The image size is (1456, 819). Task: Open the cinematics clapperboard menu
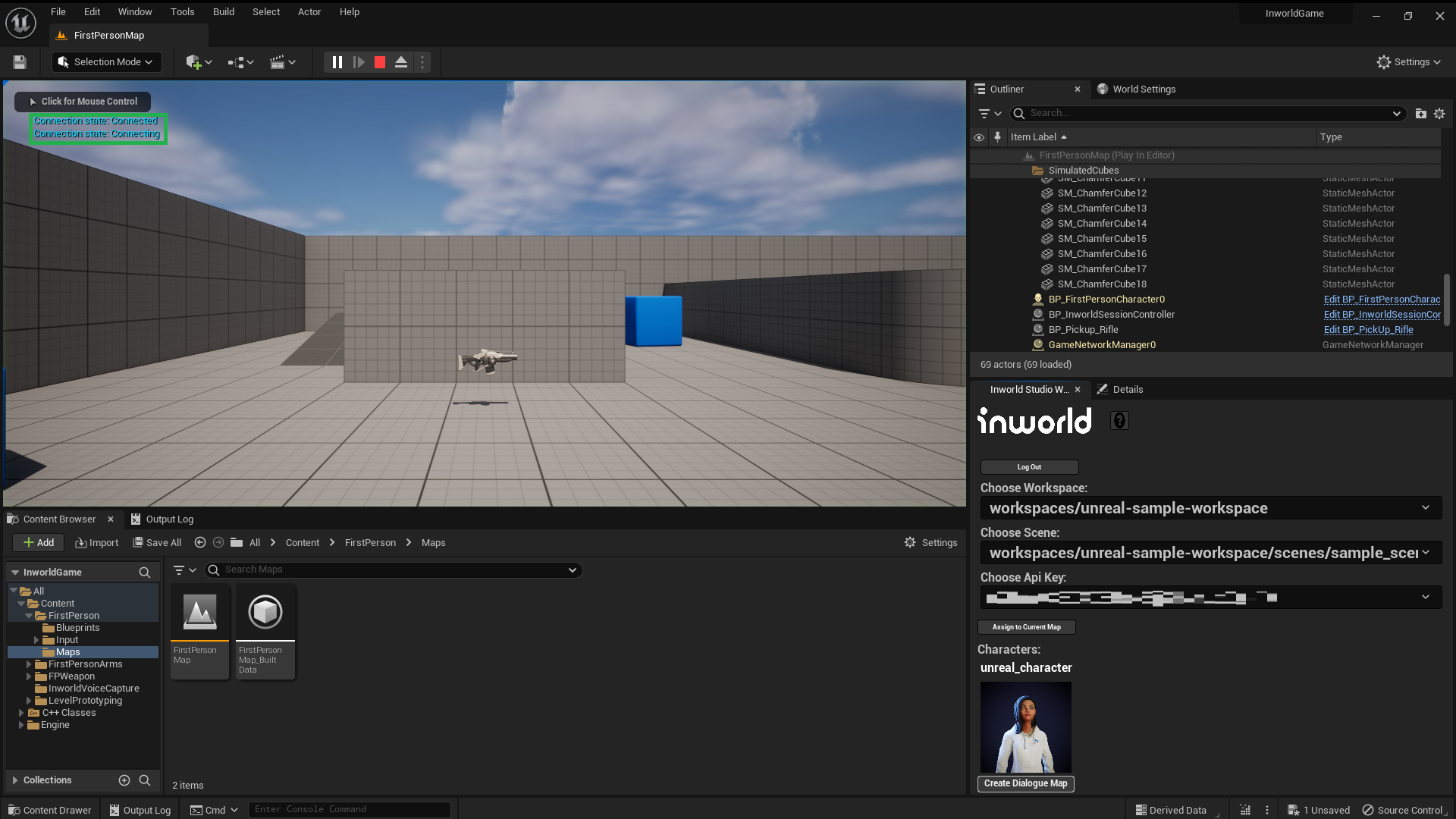(283, 62)
